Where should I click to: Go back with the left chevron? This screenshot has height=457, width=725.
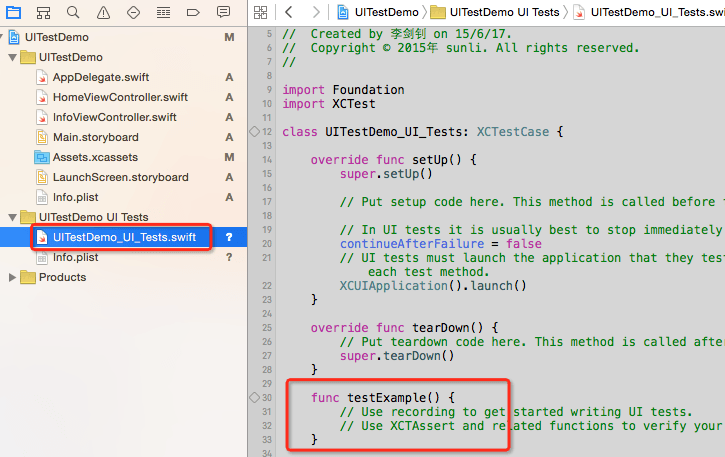(289, 12)
